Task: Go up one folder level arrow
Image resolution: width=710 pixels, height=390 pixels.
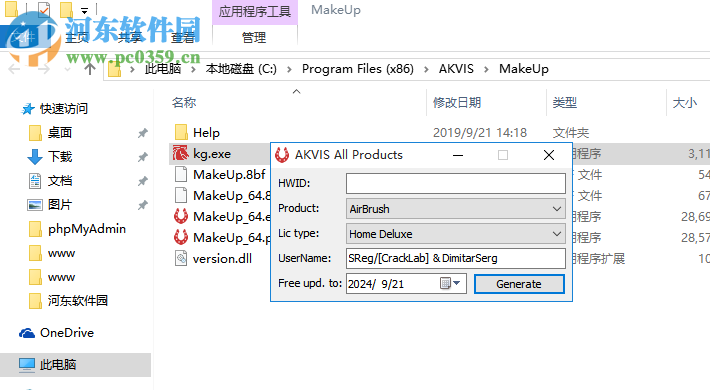Action: (90, 69)
